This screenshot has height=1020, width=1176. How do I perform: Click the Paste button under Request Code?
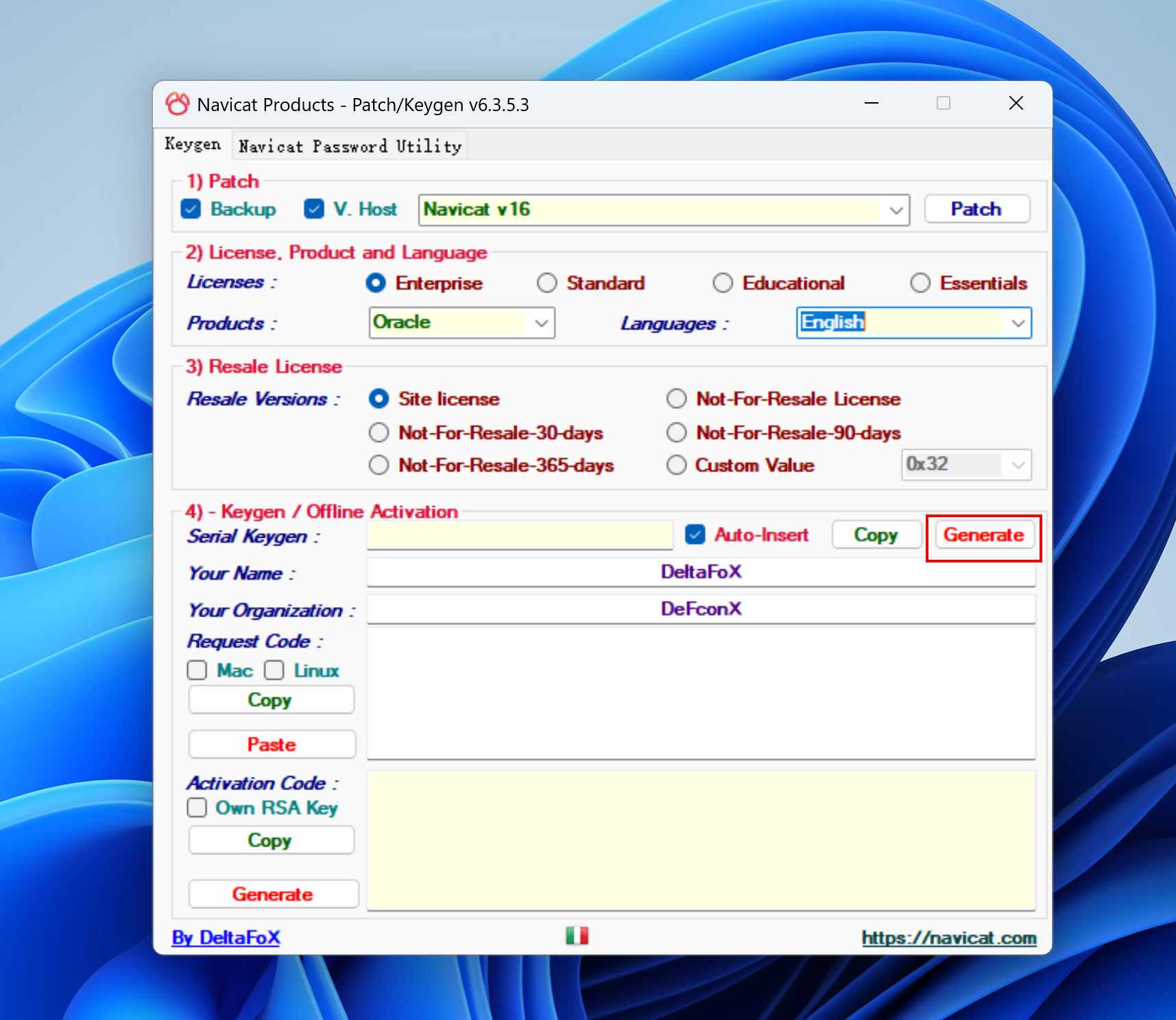click(x=272, y=744)
